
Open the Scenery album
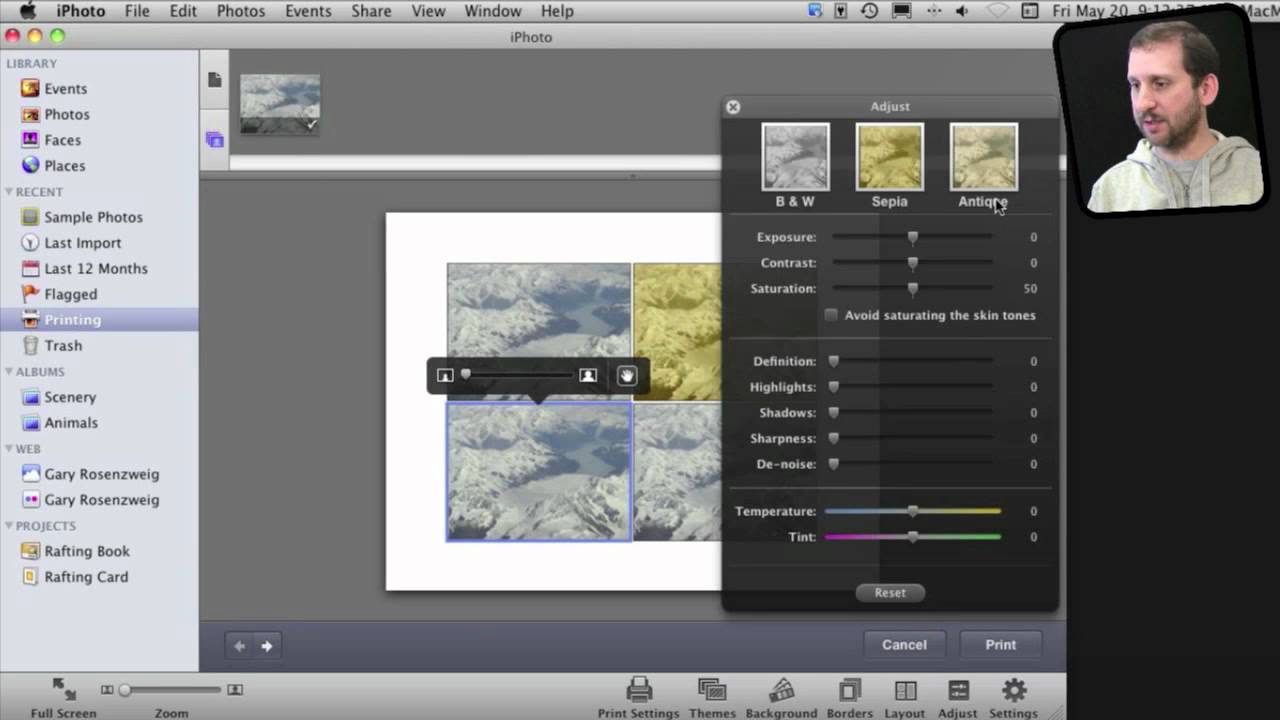click(x=70, y=397)
